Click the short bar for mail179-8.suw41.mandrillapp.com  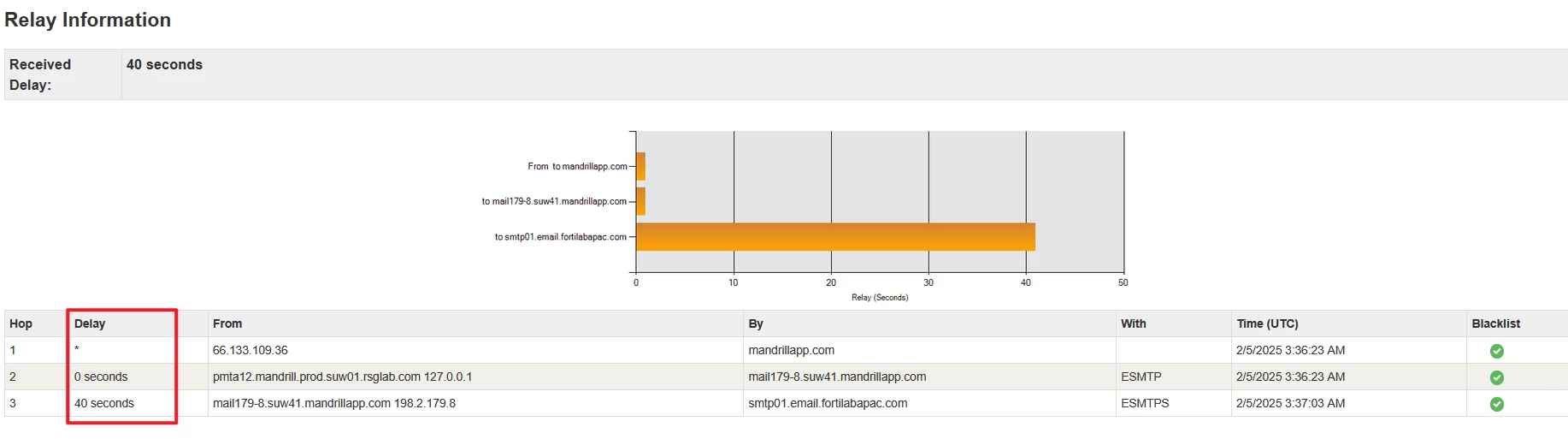(640, 201)
